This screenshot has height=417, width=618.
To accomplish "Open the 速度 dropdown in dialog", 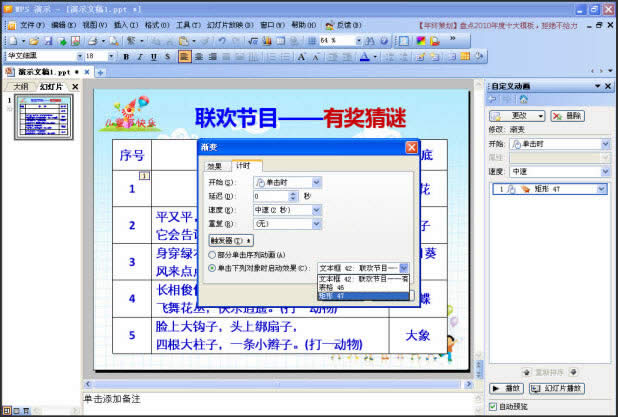I will (x=316, y=210).
